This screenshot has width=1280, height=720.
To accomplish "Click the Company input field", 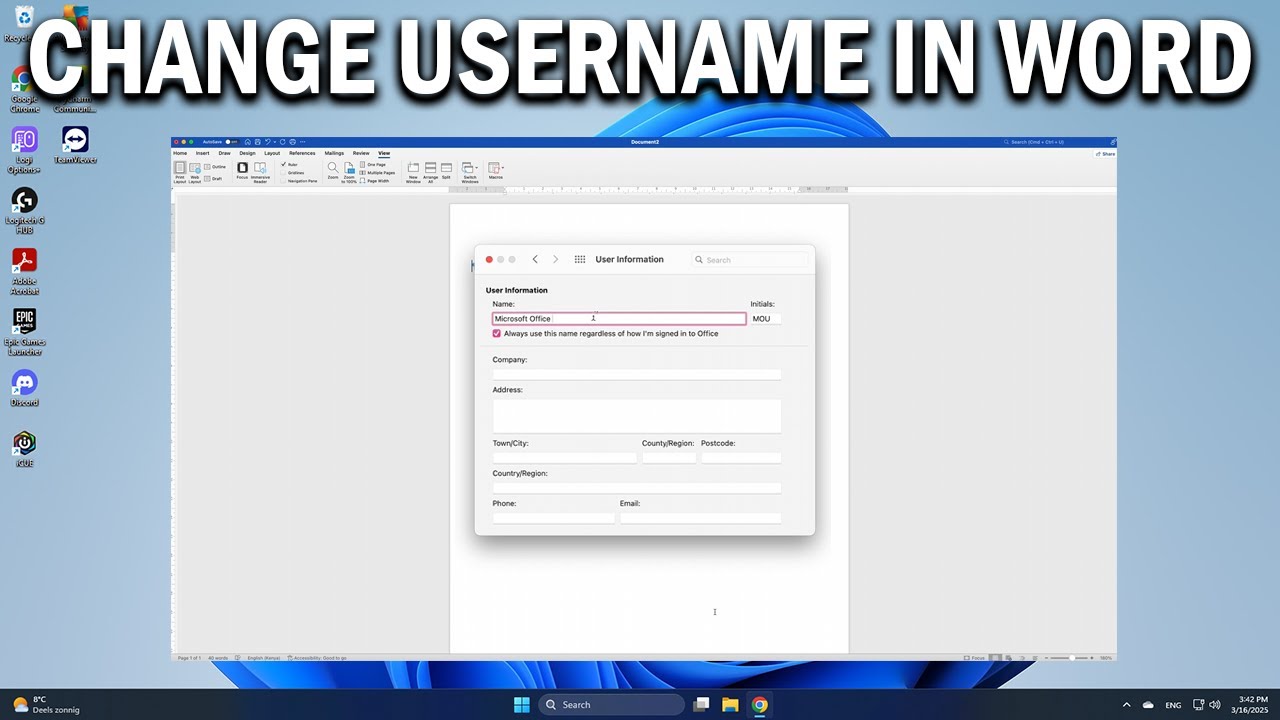I will point(637,375).
